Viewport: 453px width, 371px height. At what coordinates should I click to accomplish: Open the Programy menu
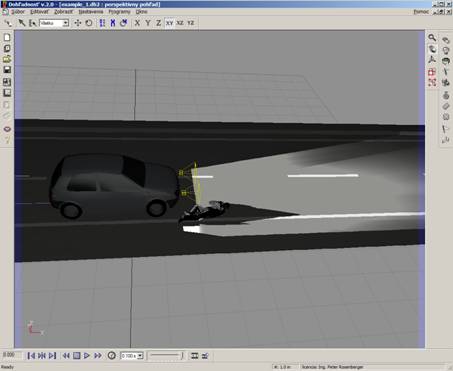(x=119, y=12)
